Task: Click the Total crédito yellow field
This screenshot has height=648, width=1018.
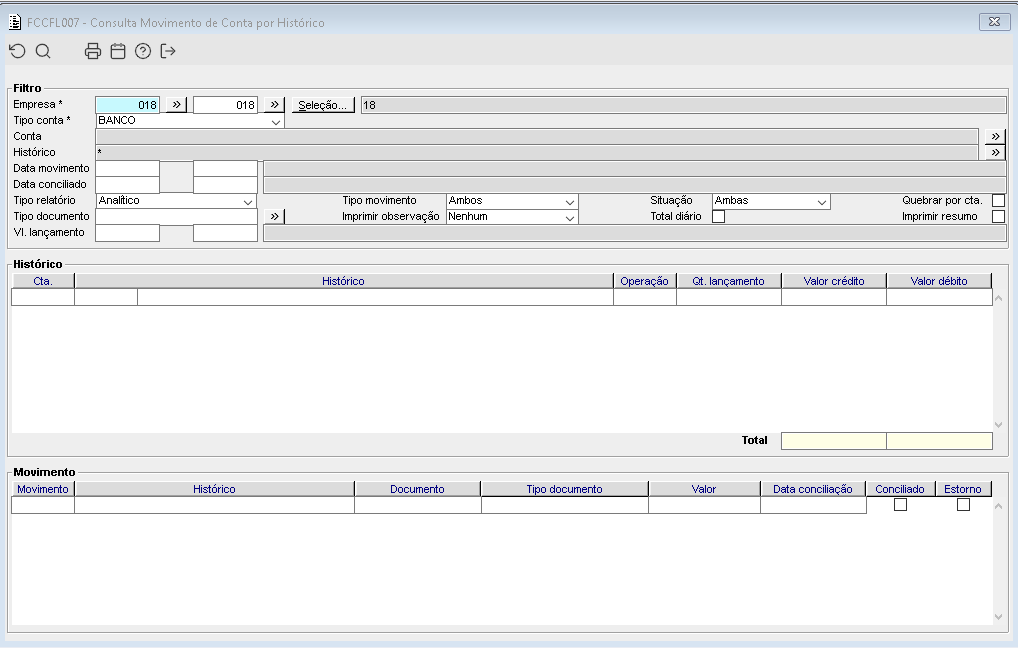Action: click(x=834, y=441)
